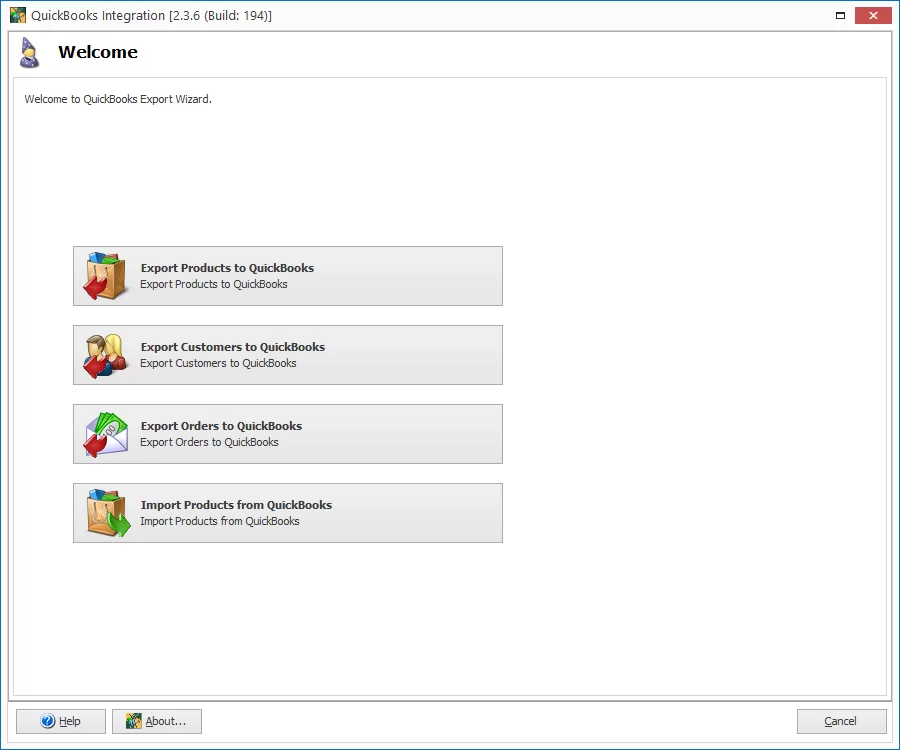The height and width of the screenshot is (750, 900).
Task: Click the Welcome header text
Action: click(x=97, y=52)
